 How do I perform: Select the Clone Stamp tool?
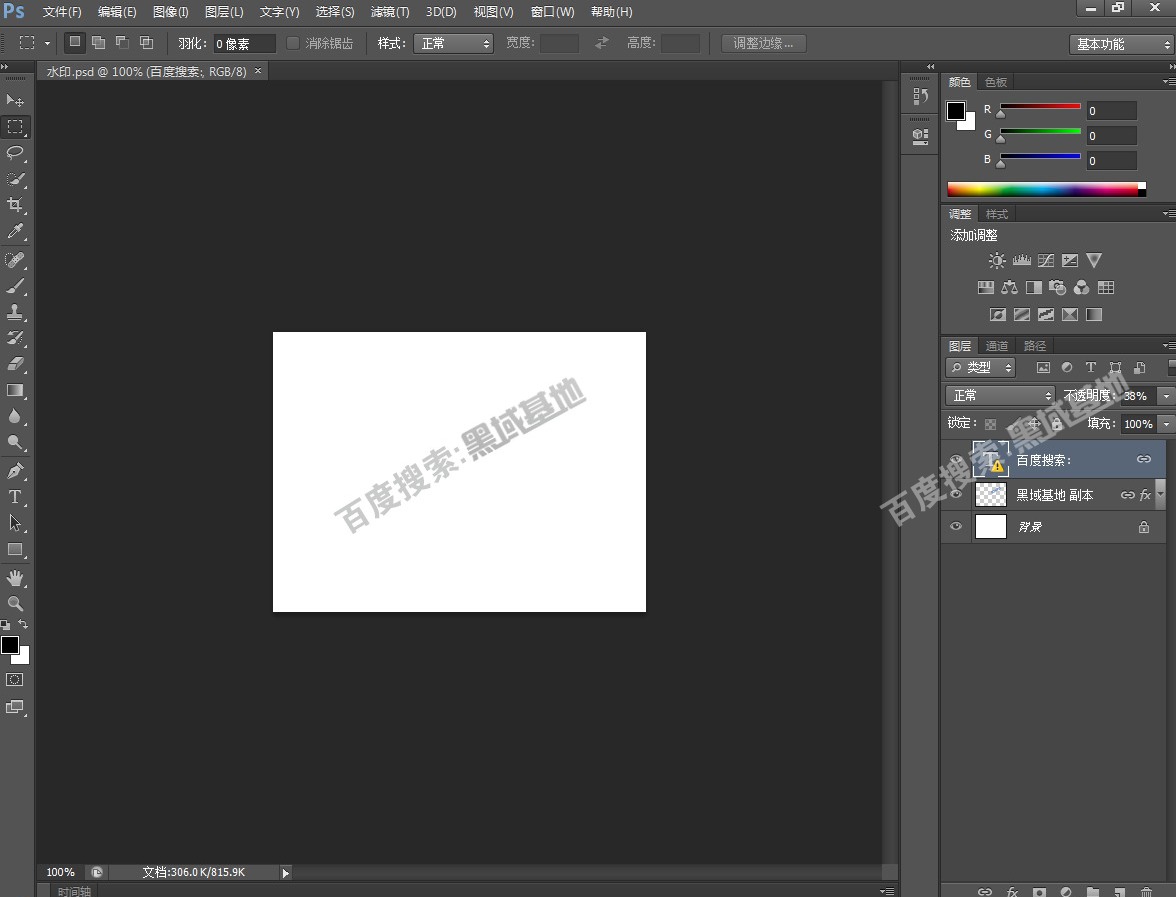pyautogui.click(x=15, y=311)
